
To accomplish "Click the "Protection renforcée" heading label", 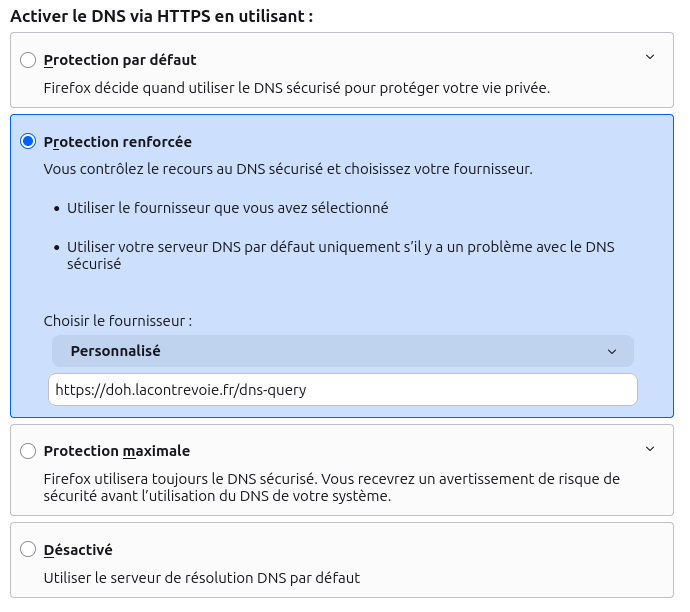I will pyautogui.click(x=118, y=142).
